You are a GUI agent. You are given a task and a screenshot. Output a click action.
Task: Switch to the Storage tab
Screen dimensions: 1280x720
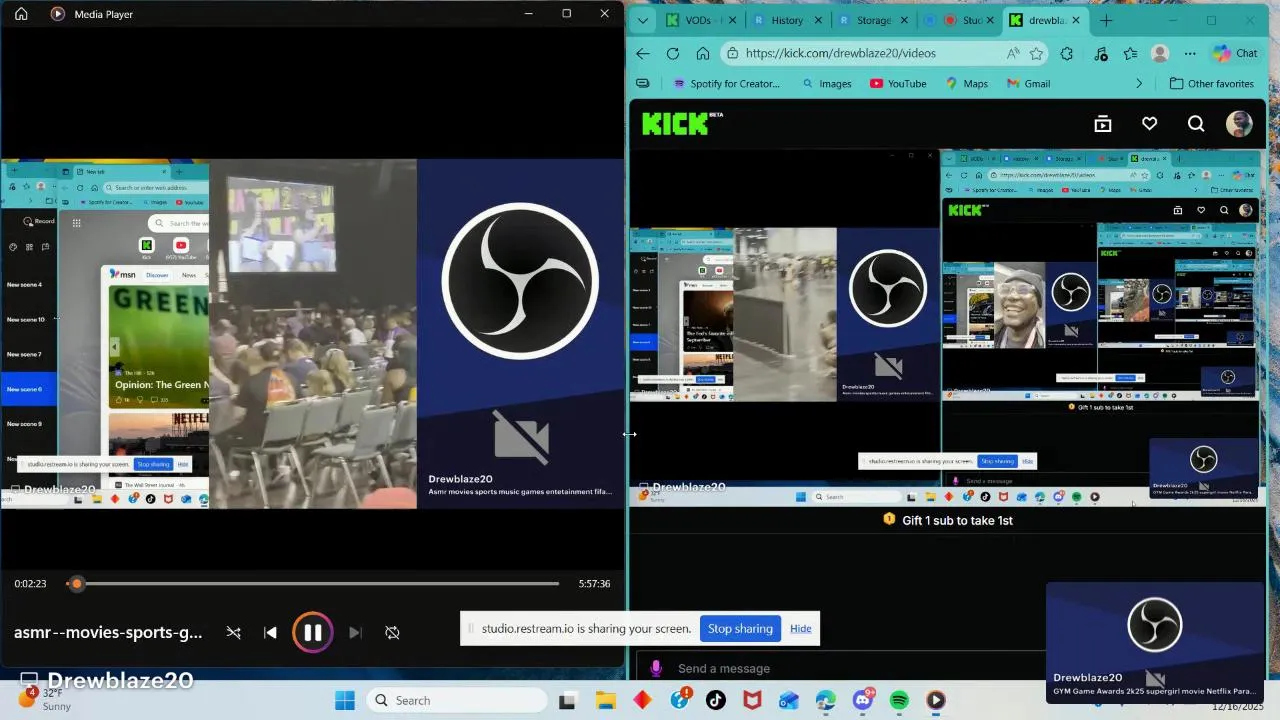click(873, 20)
